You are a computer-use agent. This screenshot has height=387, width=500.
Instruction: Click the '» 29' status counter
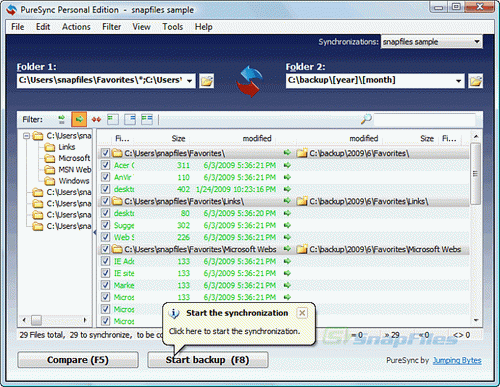click(x=392, y=335)
